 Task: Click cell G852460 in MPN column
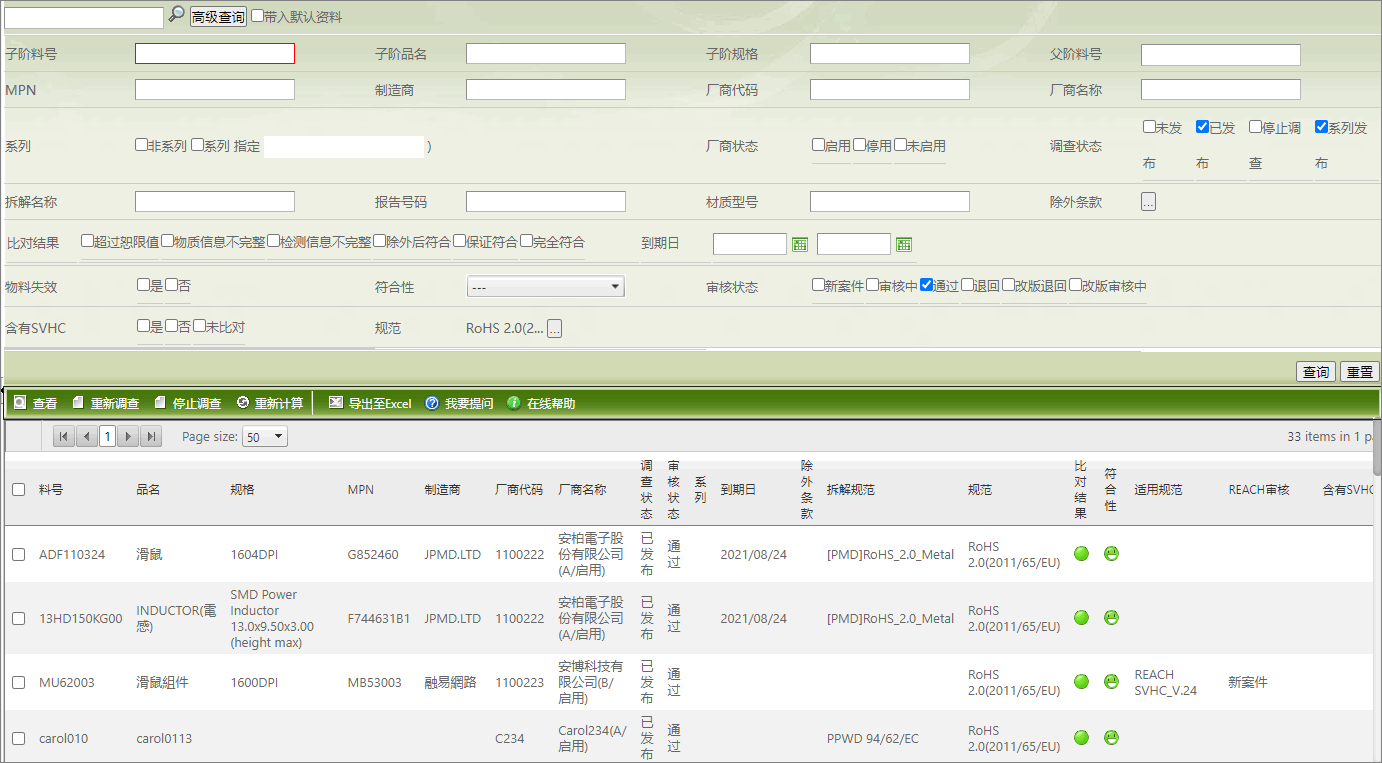(373, 554)
